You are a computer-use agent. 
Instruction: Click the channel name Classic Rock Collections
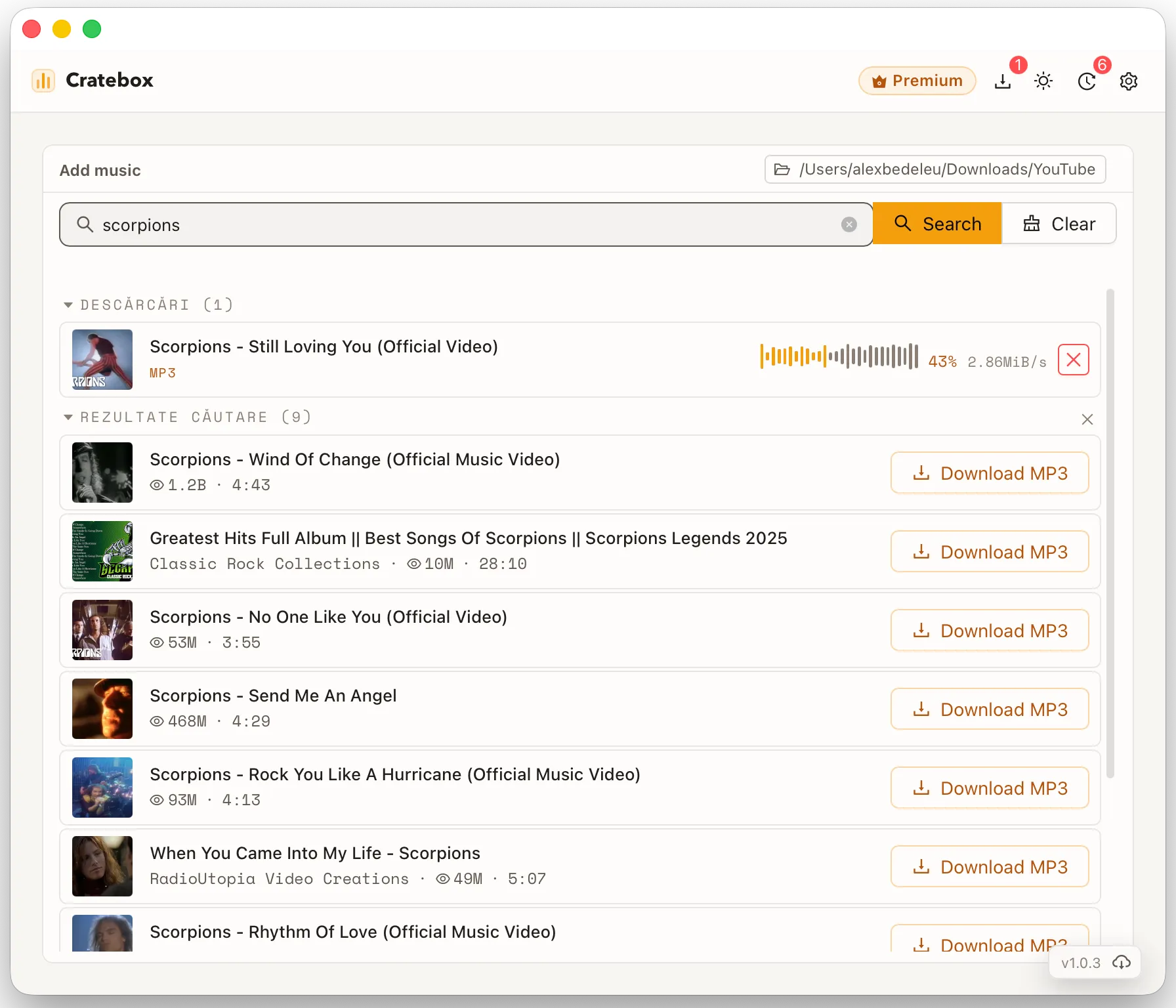pos(265,564)
